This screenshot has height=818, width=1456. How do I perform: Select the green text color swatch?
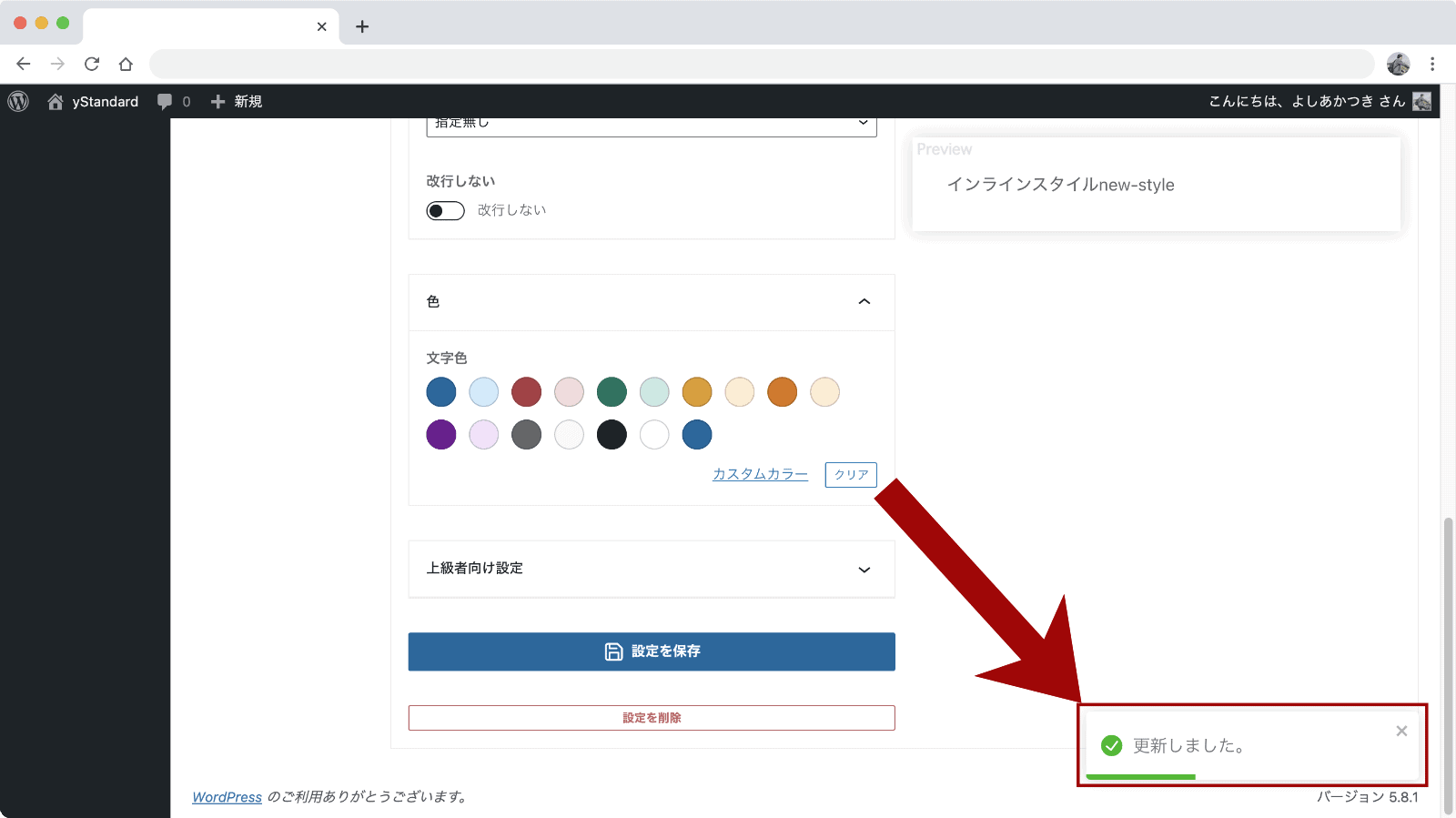pos(612,392)
